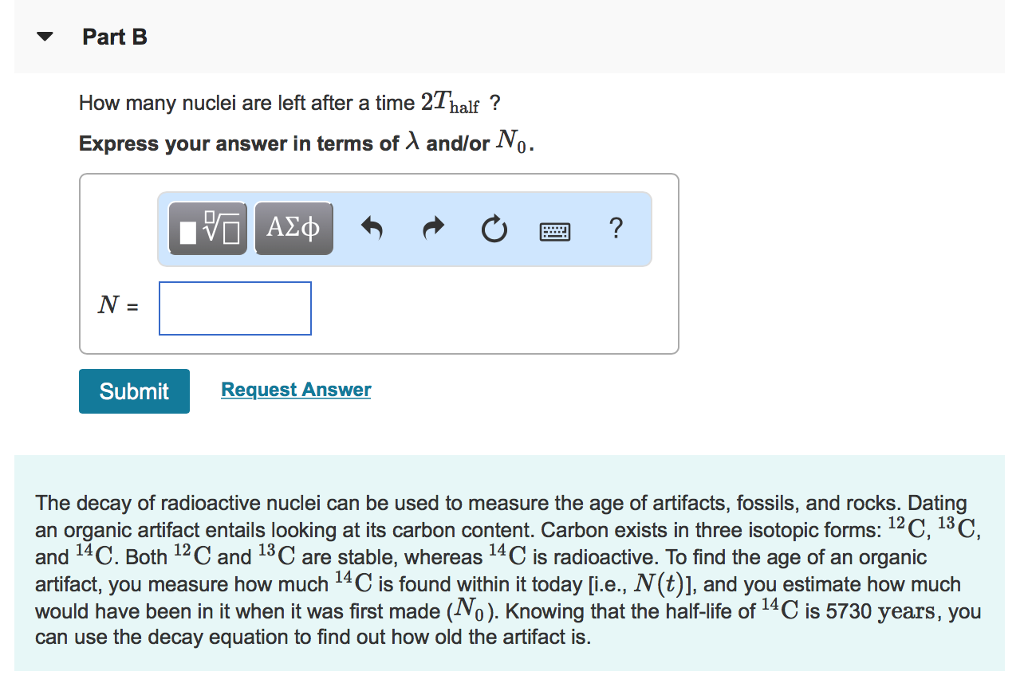Submit your answer for Part B

133,391
